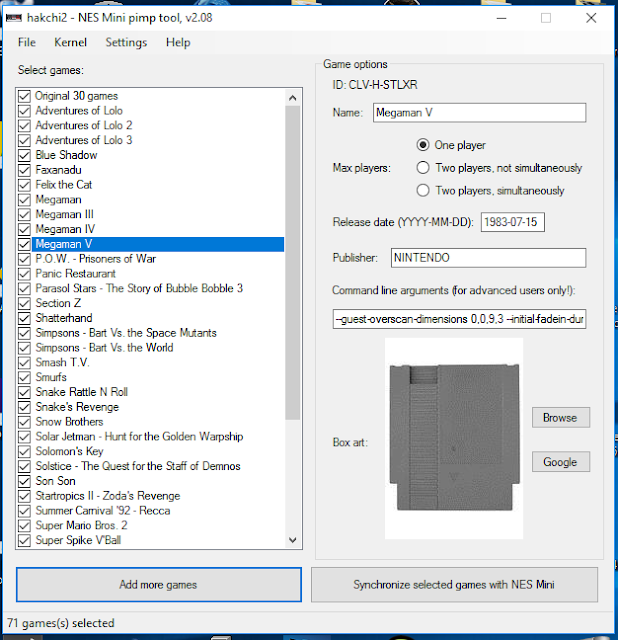Open the Settings menu

[126, 43]
